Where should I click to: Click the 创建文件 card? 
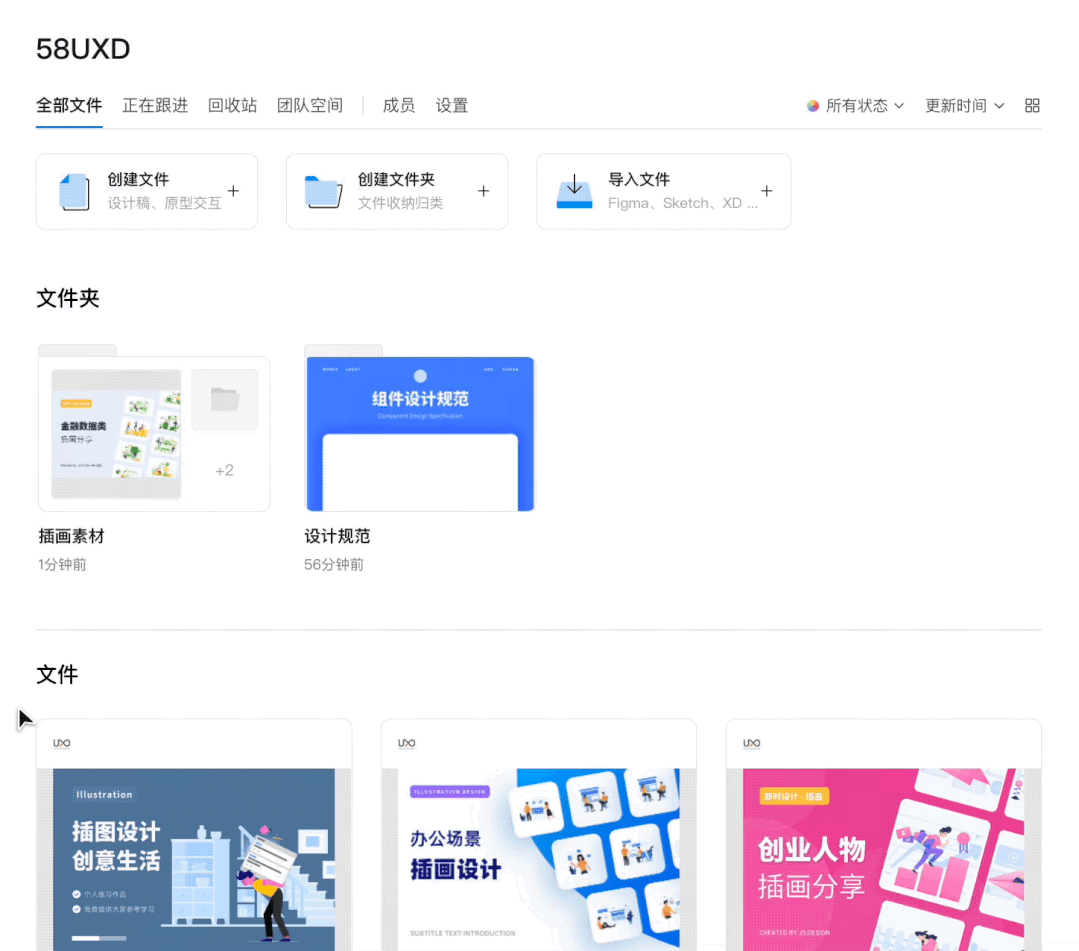[x=147, y=191]
